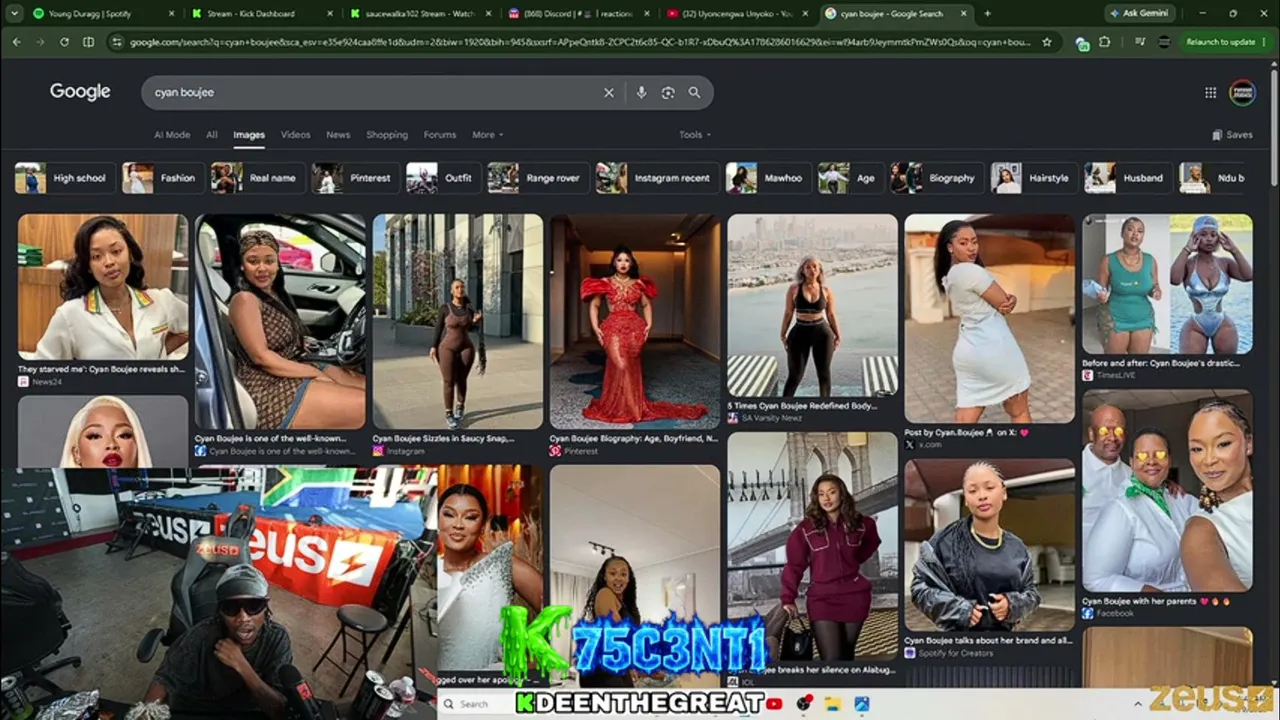Filter images by Hairstyle chip
This screenshot has width=1280, height=720.
tap(1032, 178)
